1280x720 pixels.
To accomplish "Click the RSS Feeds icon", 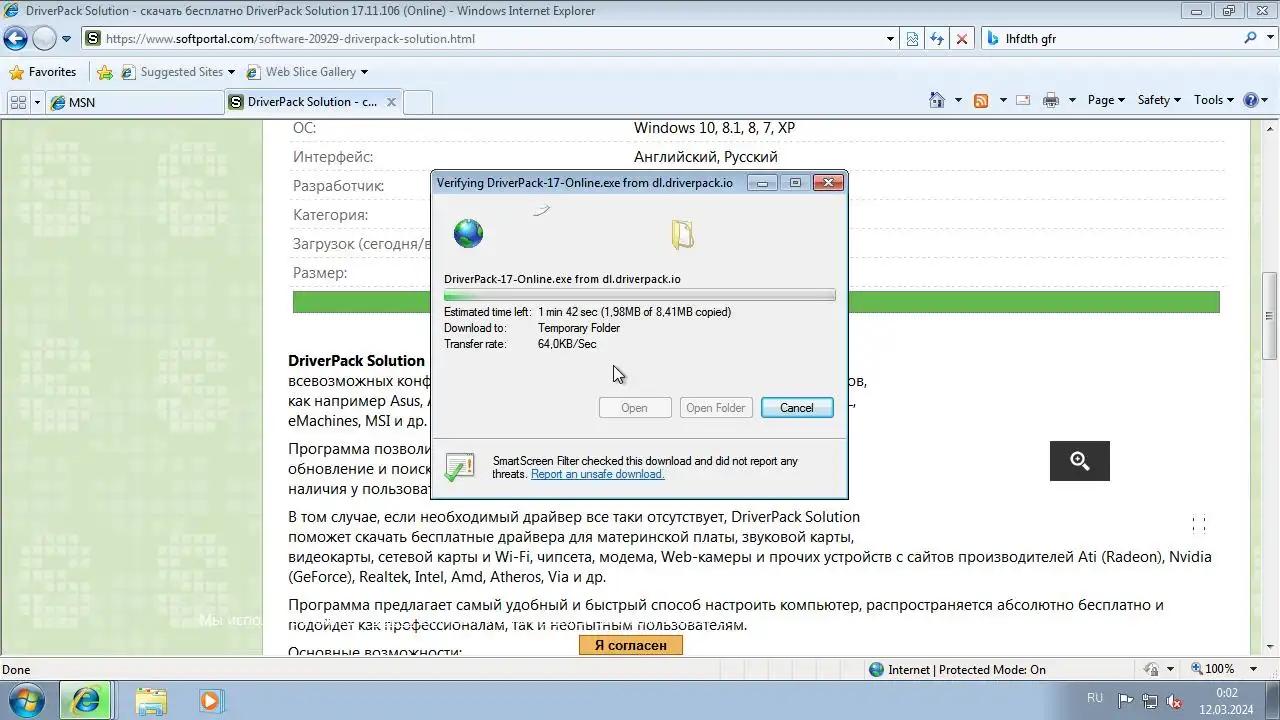I will tap(982, 100).
